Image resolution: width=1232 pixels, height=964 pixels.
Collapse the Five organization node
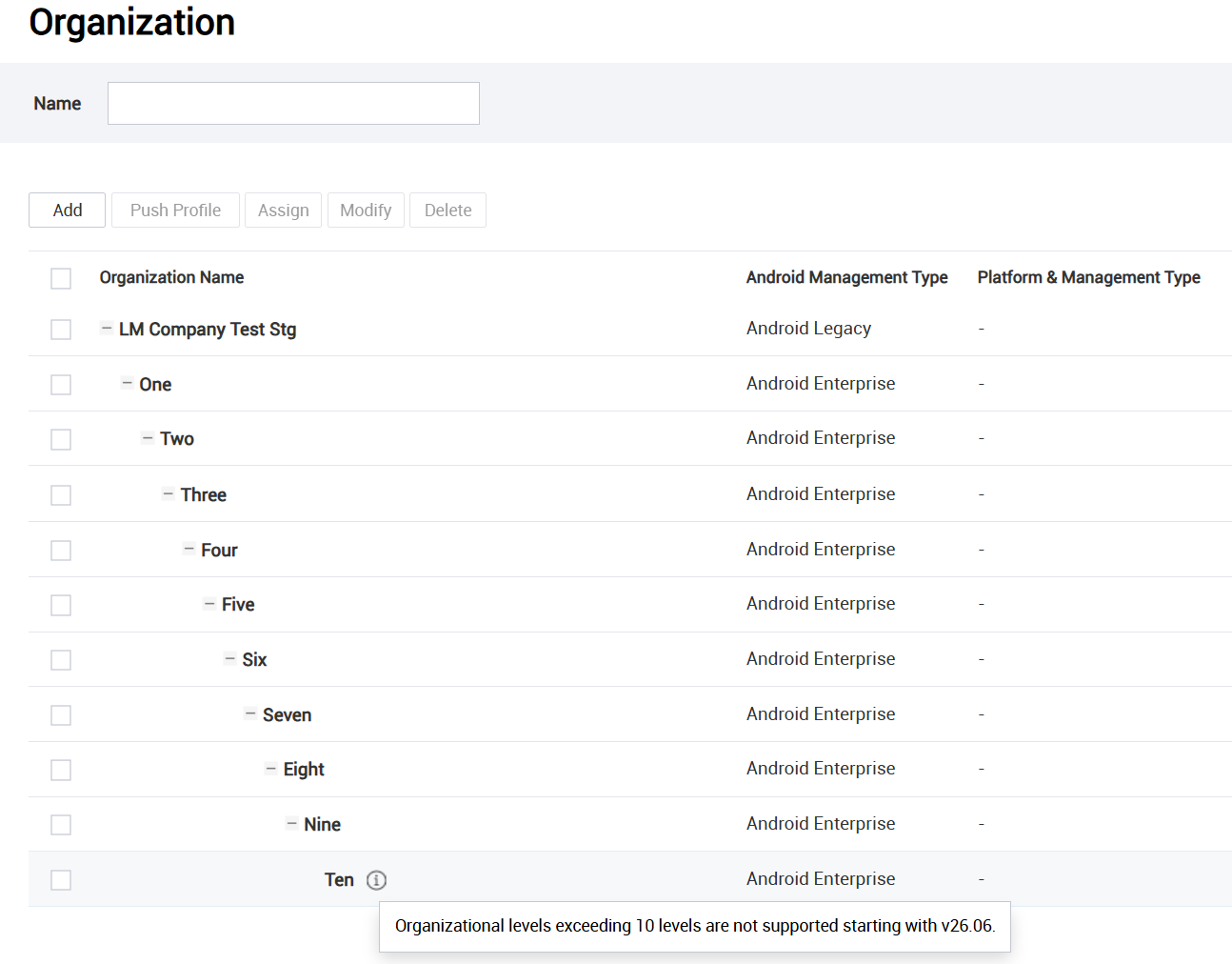[x=209, y=603]
